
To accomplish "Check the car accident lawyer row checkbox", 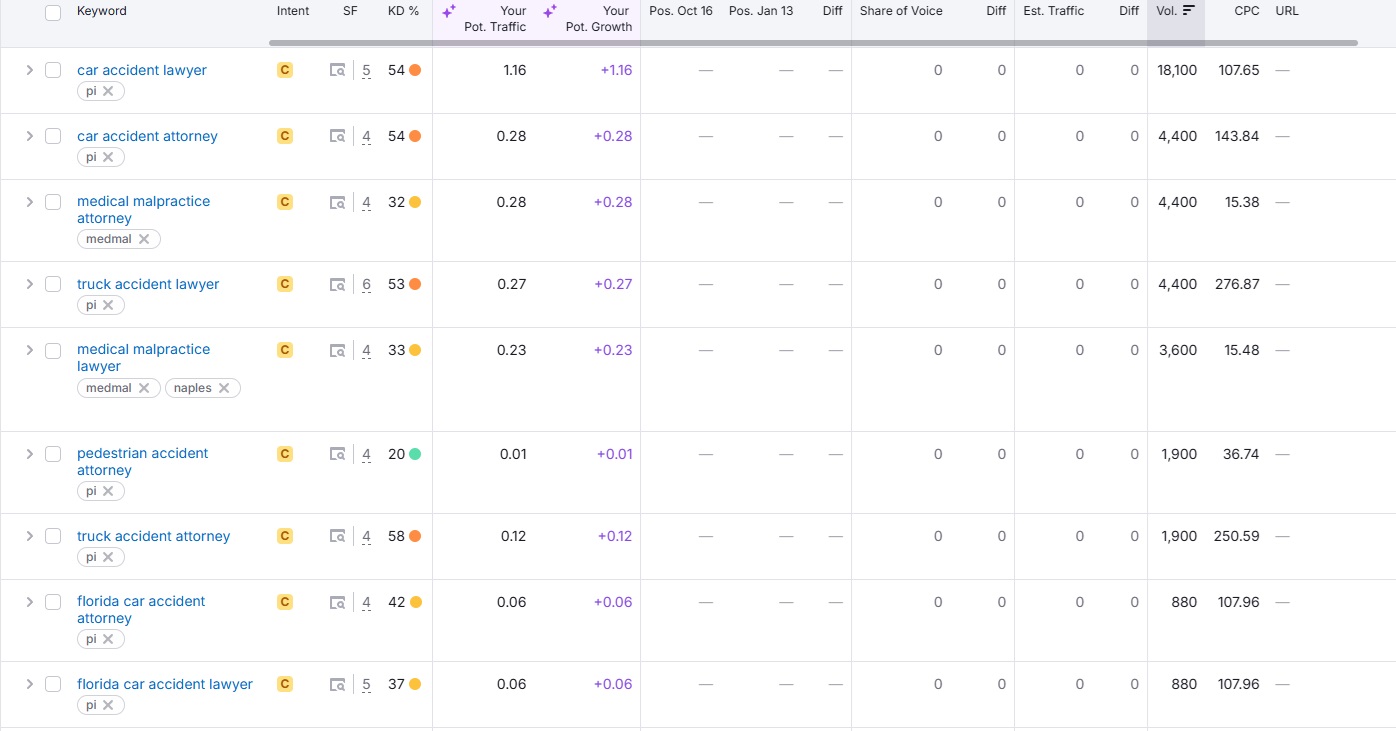I will pos(53,70).
